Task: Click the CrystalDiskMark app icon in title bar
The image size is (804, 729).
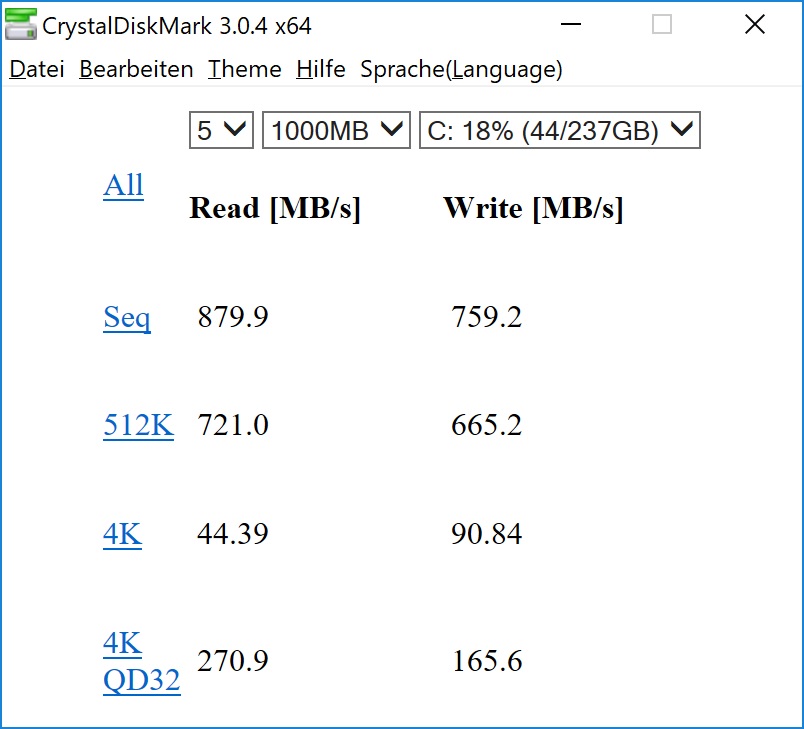Action: [21, 24]
